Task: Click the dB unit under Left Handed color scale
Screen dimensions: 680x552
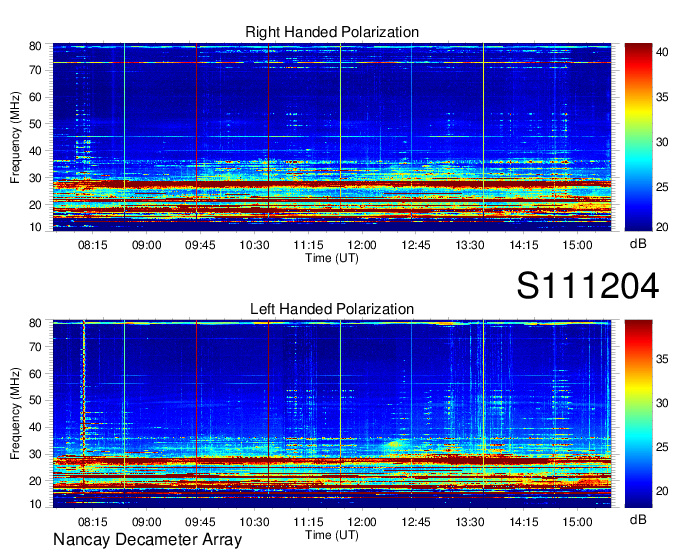Action: pyautogui.click(x=638, y=520)
